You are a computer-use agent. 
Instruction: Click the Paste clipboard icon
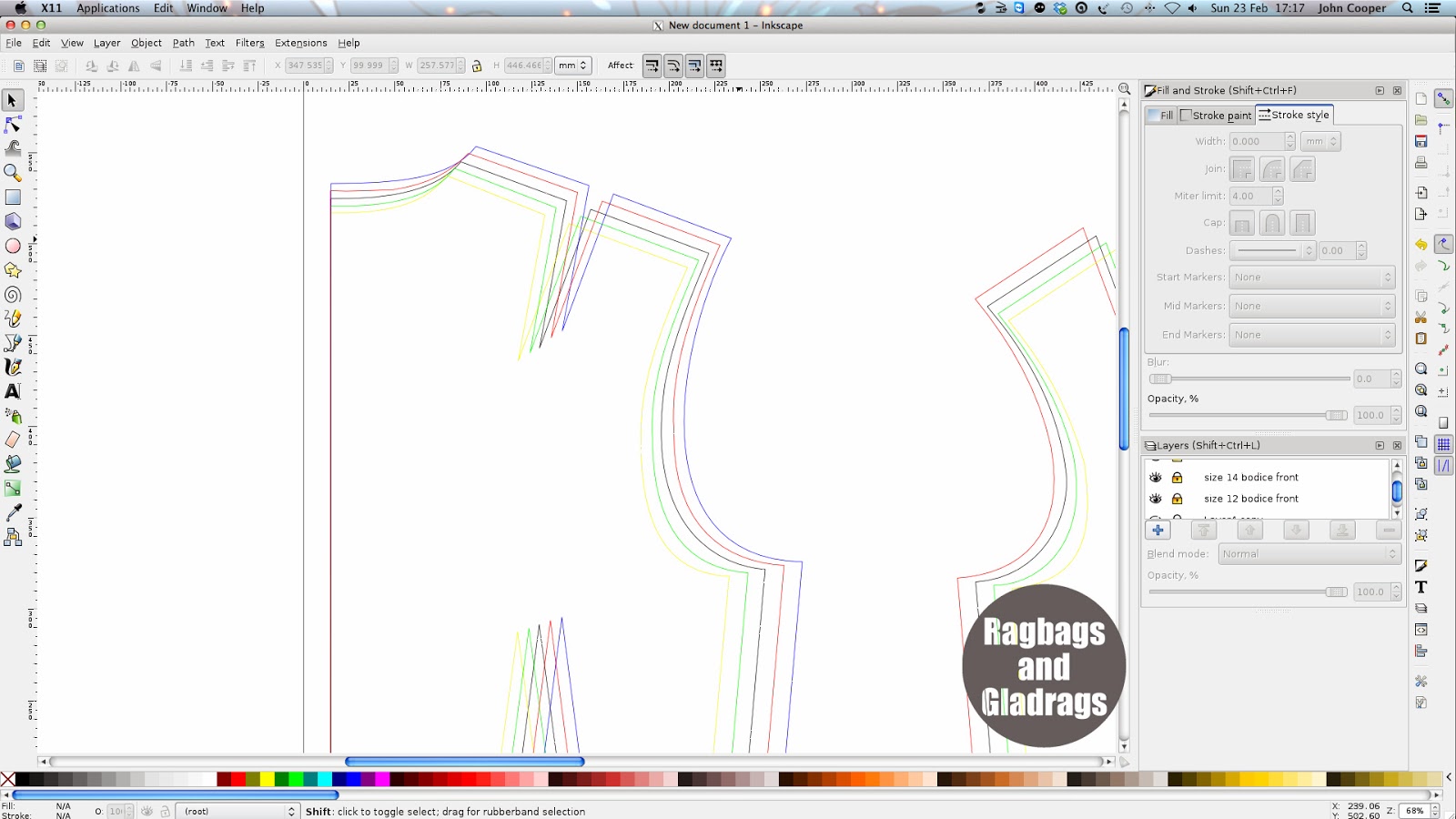click(1421, 339)
